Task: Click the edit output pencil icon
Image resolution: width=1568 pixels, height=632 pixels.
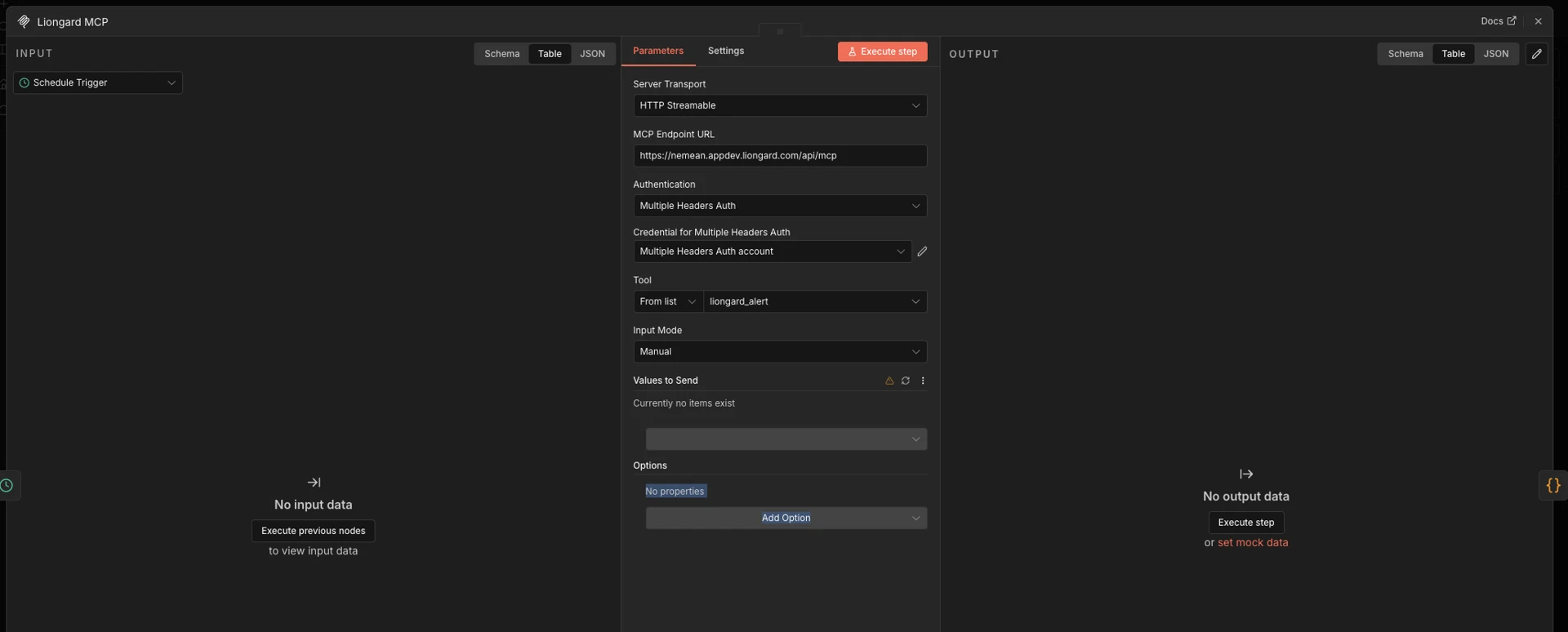Action: coord(1537,54)
